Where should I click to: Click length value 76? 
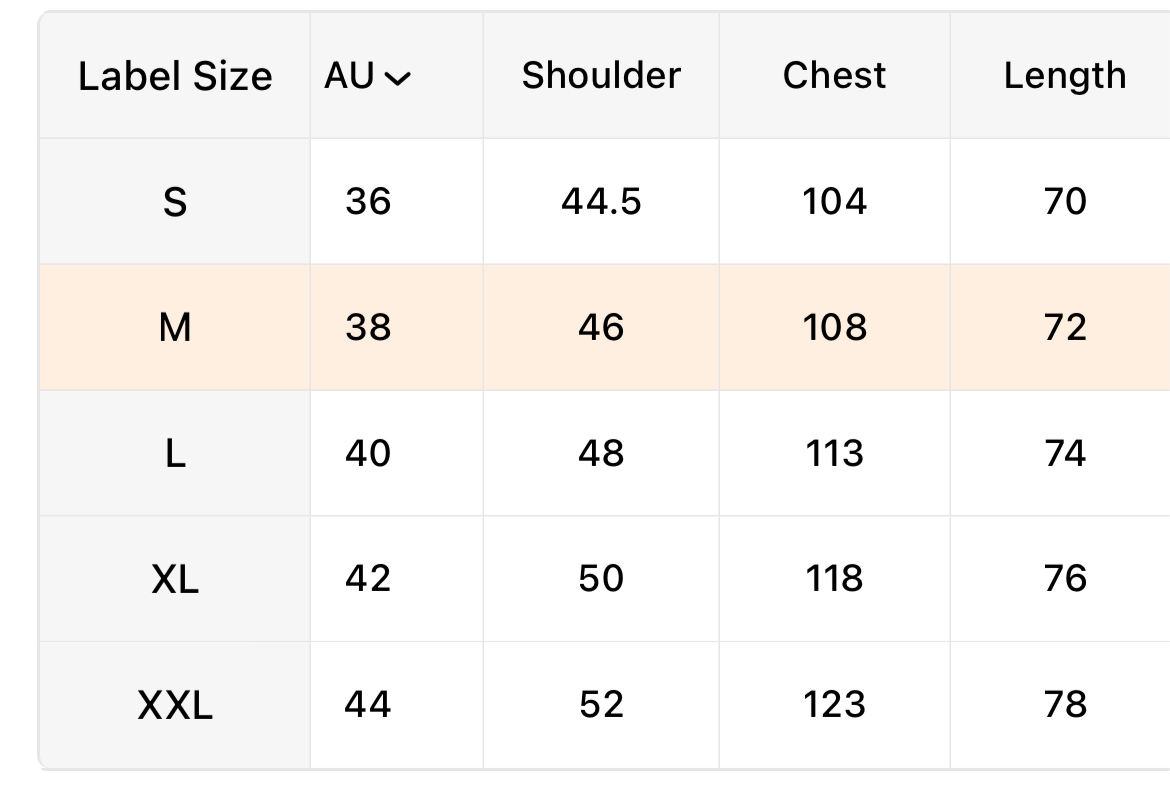[1064, 579]
